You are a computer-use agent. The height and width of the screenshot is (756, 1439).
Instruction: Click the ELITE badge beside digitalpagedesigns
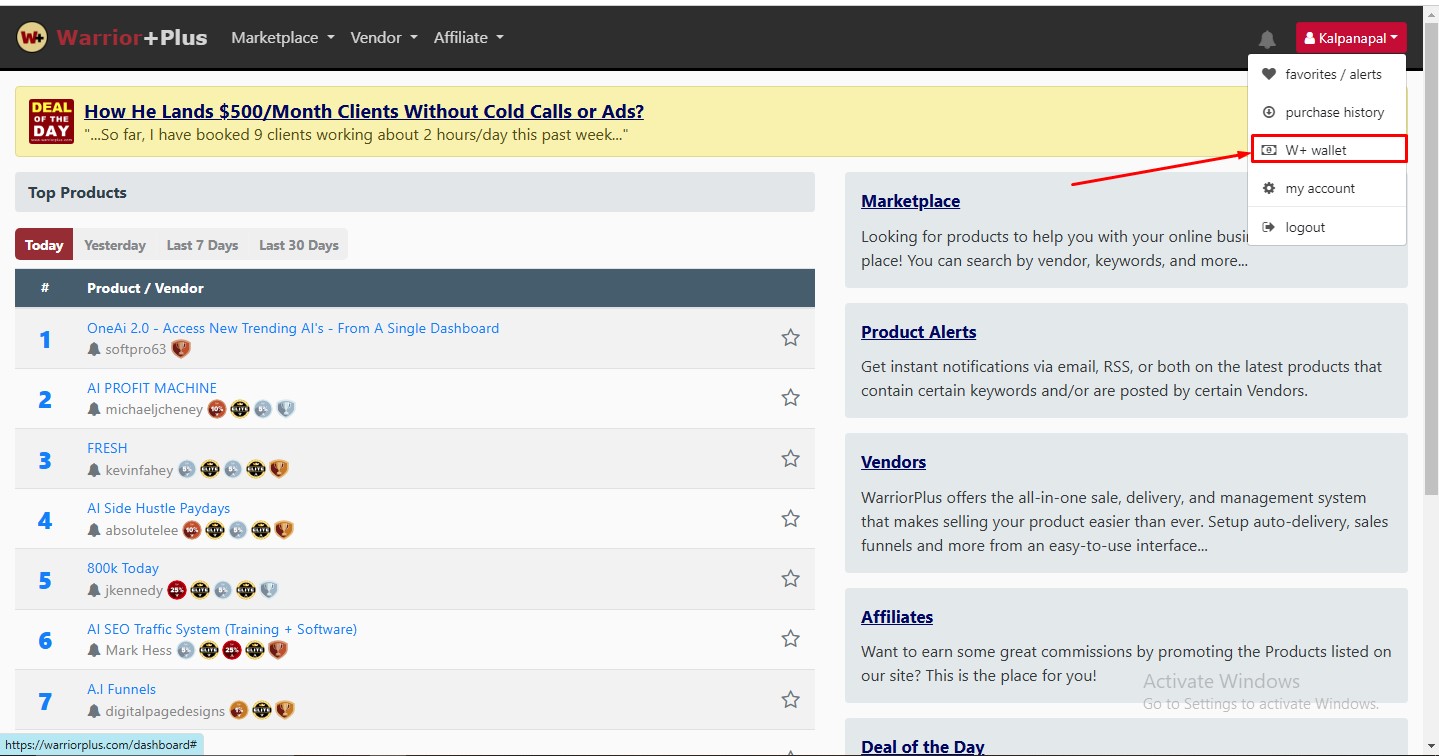[262, 711]
